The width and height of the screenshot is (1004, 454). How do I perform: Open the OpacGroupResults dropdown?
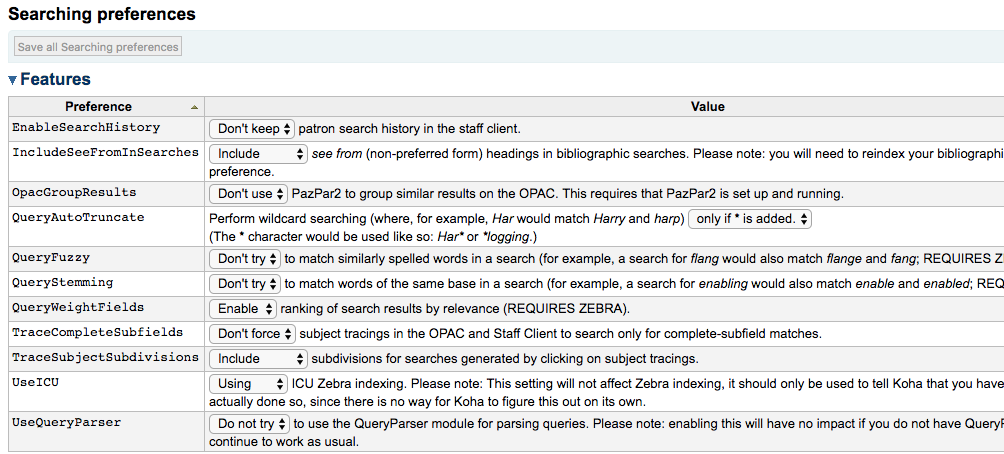coord(249,193)
